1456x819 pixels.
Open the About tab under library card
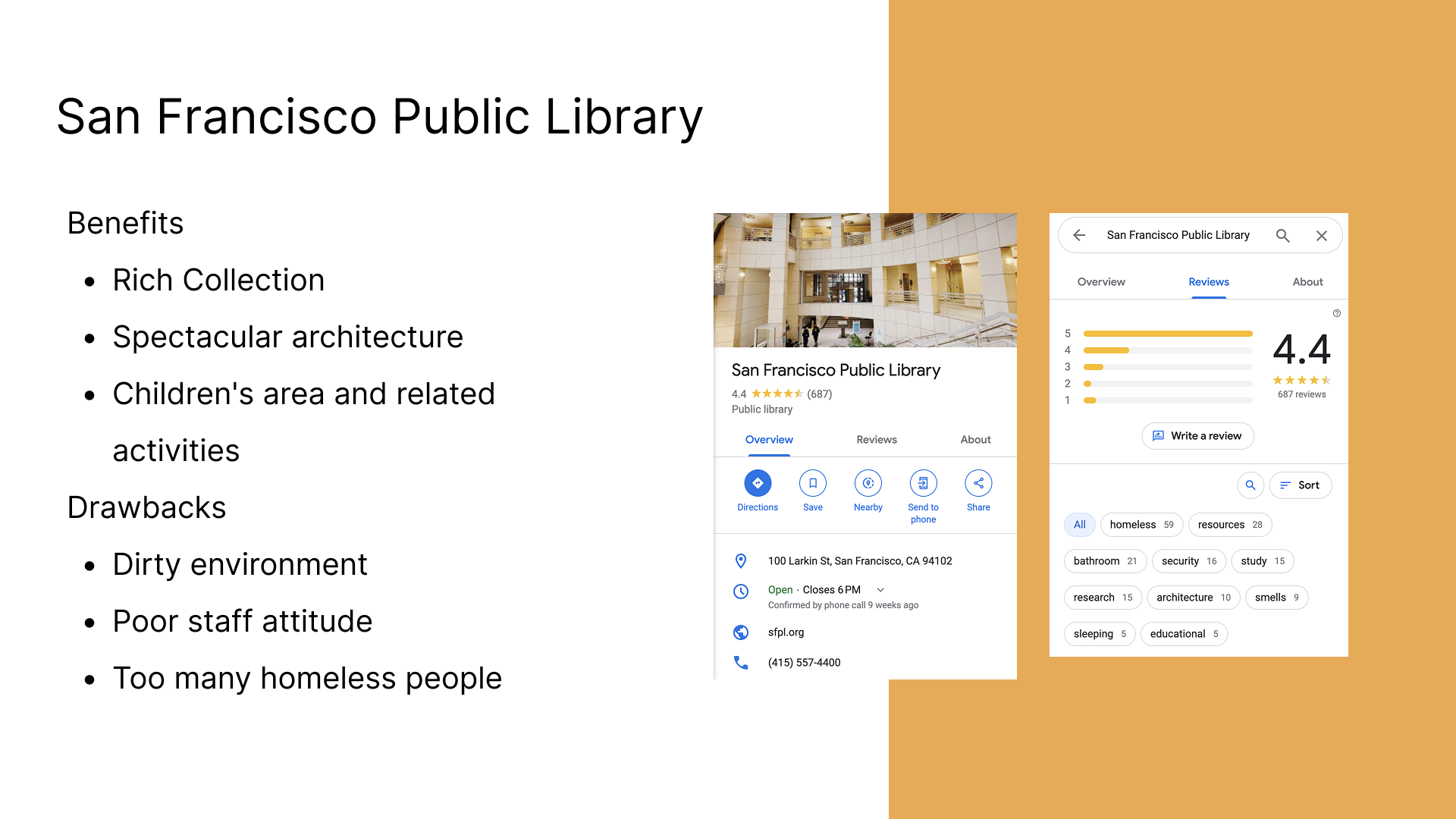coord(976,440)
